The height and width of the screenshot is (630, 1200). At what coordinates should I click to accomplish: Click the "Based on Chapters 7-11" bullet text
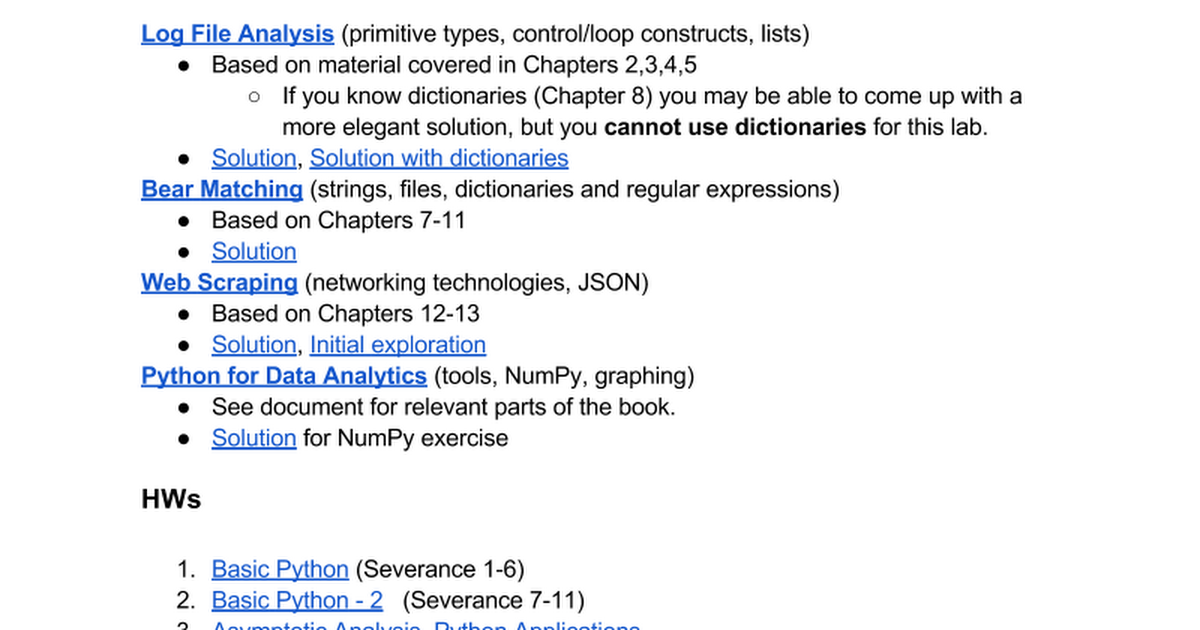click(338, 220)
